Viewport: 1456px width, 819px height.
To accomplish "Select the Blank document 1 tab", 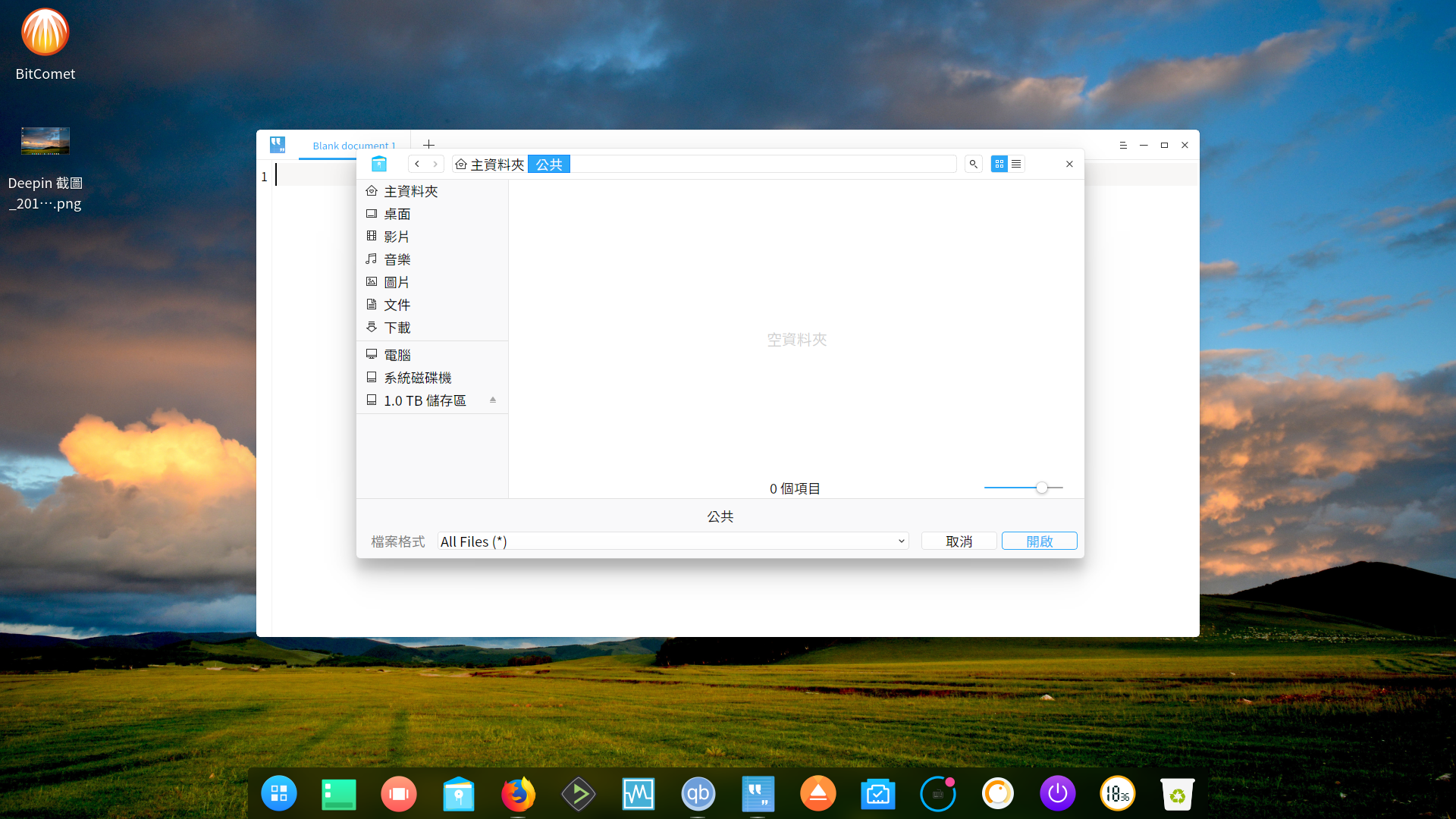I will [x=354, y=146].
